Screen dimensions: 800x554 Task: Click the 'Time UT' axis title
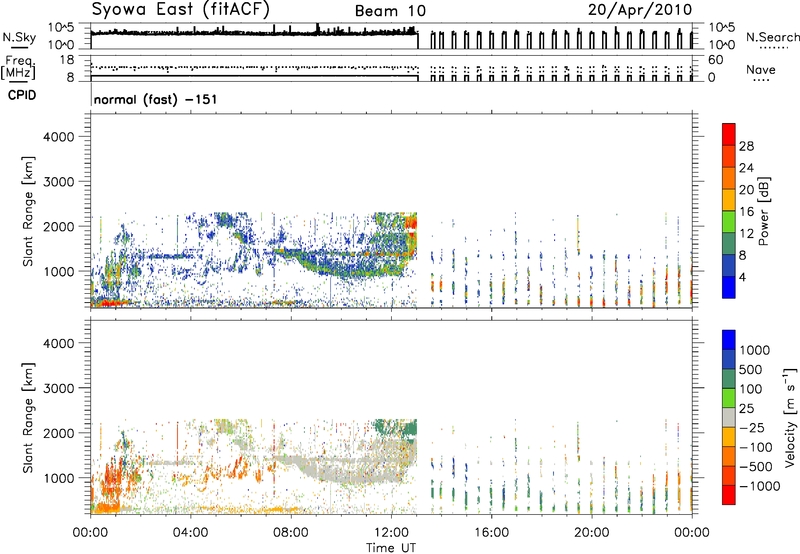tap(391, 548)
